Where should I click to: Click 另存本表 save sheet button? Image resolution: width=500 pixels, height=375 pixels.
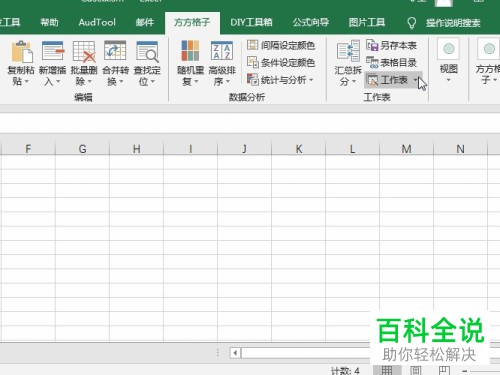coord(391,45)
